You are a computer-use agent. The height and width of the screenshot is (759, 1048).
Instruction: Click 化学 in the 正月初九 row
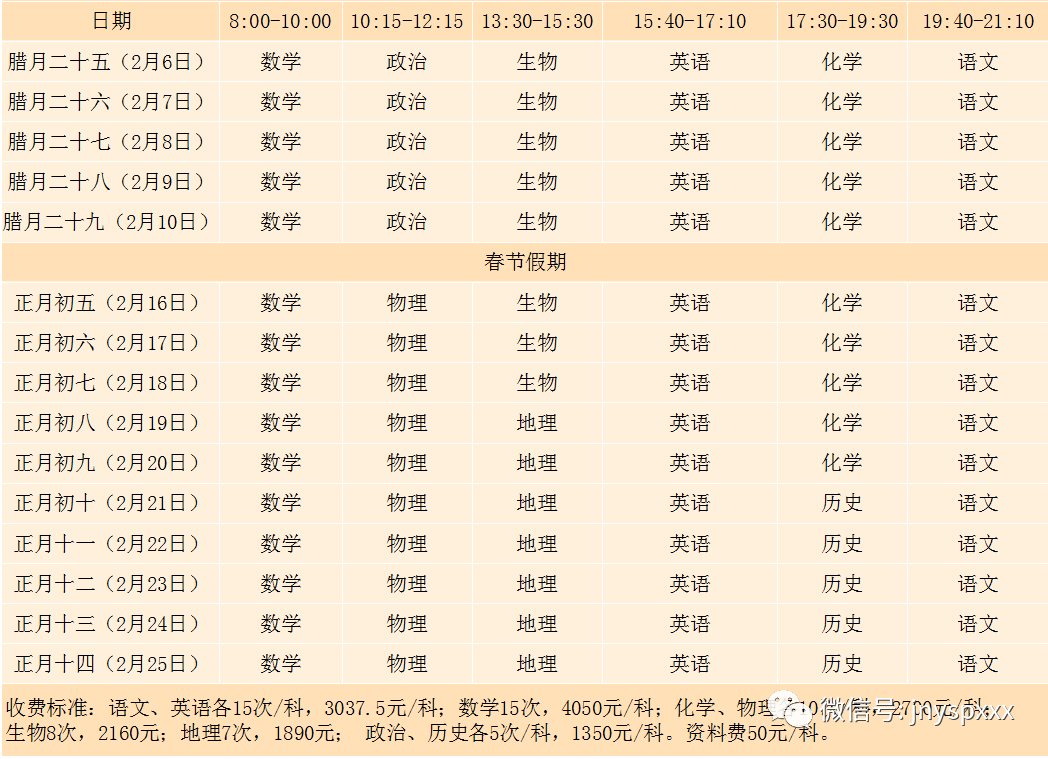coord(842,463)
